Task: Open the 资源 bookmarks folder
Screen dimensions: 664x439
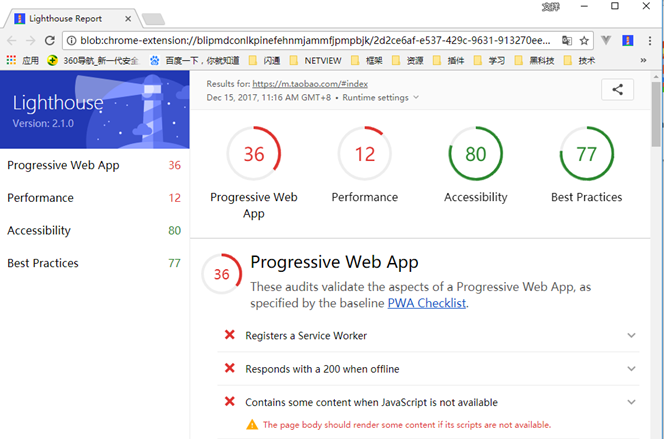Action: 408,61
